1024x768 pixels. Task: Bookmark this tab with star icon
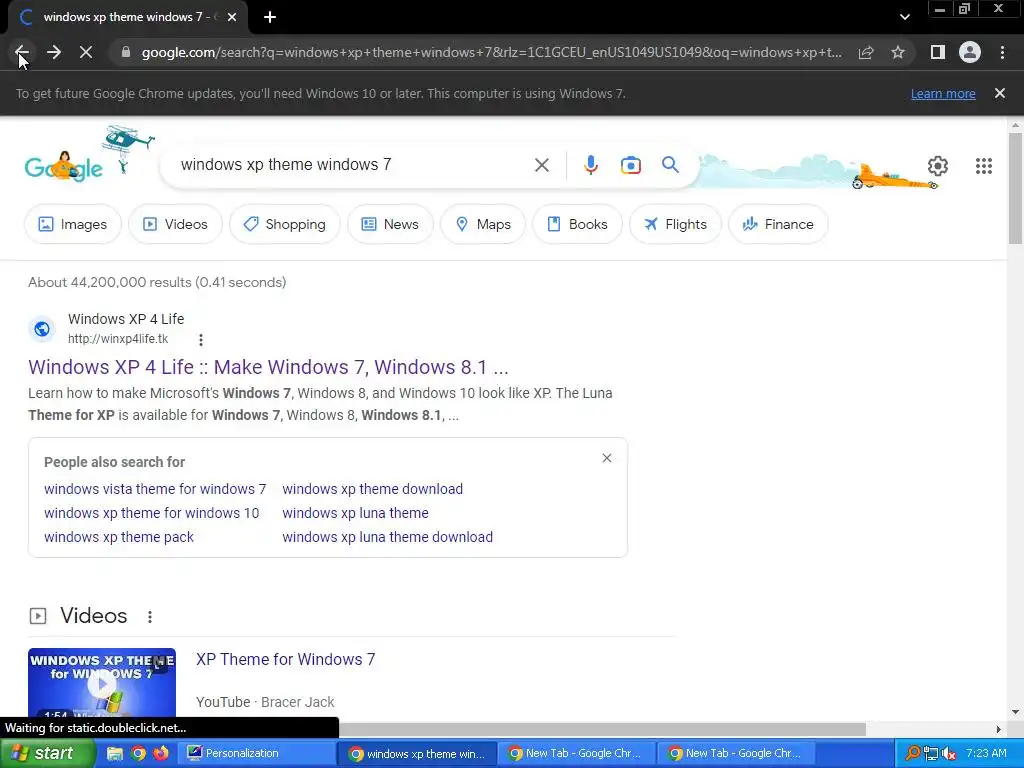click(x=898, y=52)
